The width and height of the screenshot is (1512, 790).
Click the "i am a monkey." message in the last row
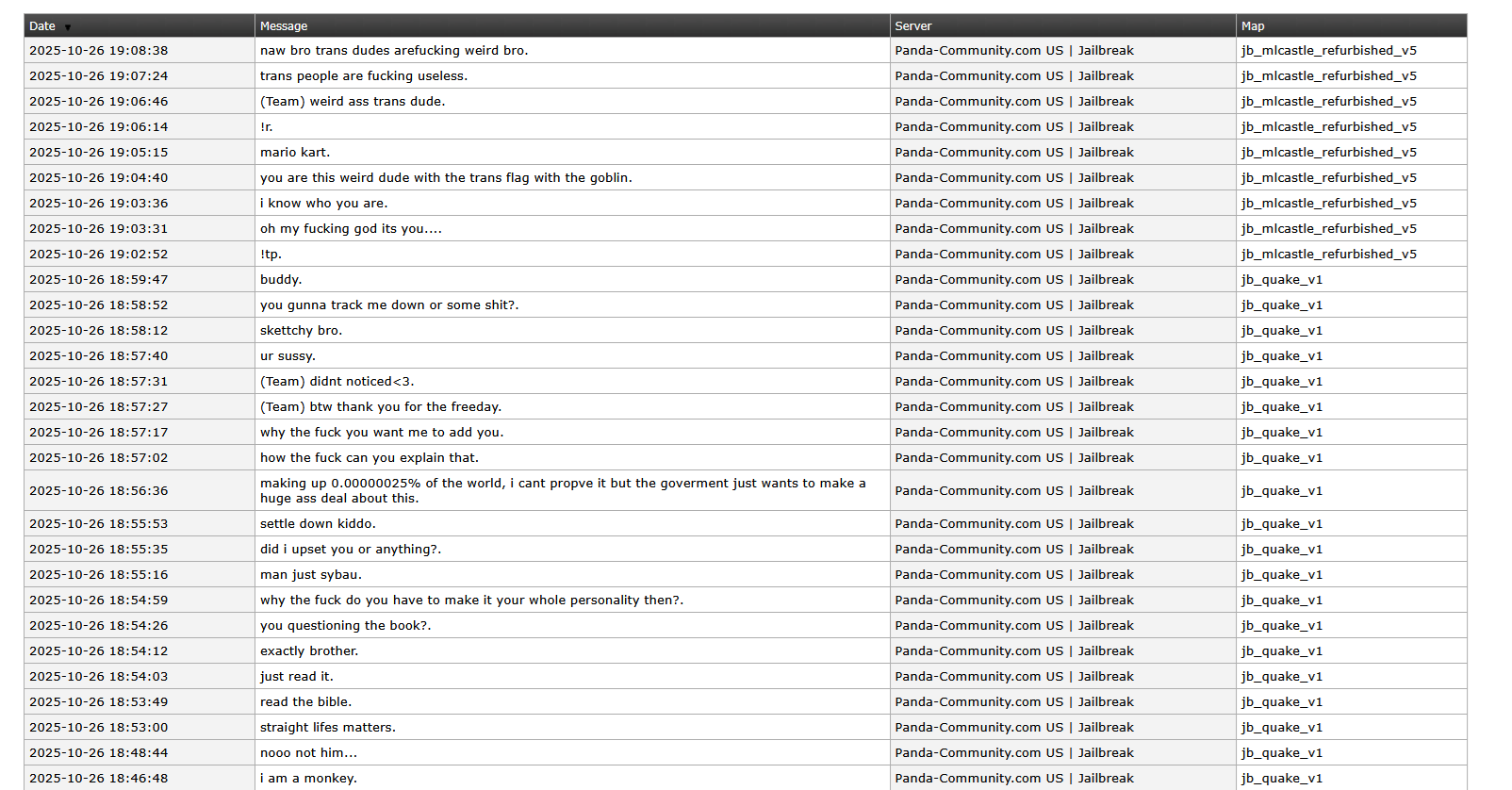tap(308, 779)
